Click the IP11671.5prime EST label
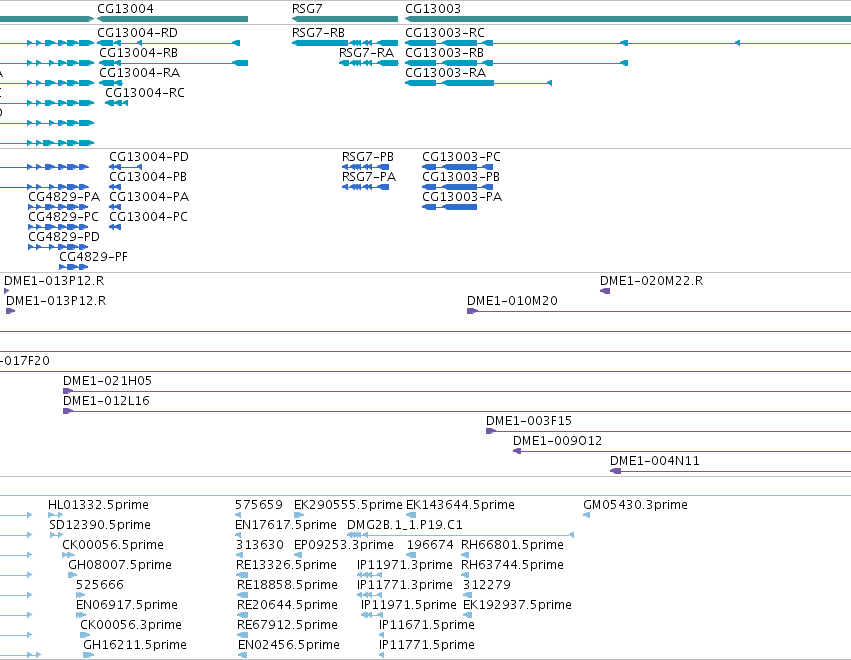 point(427,625)
